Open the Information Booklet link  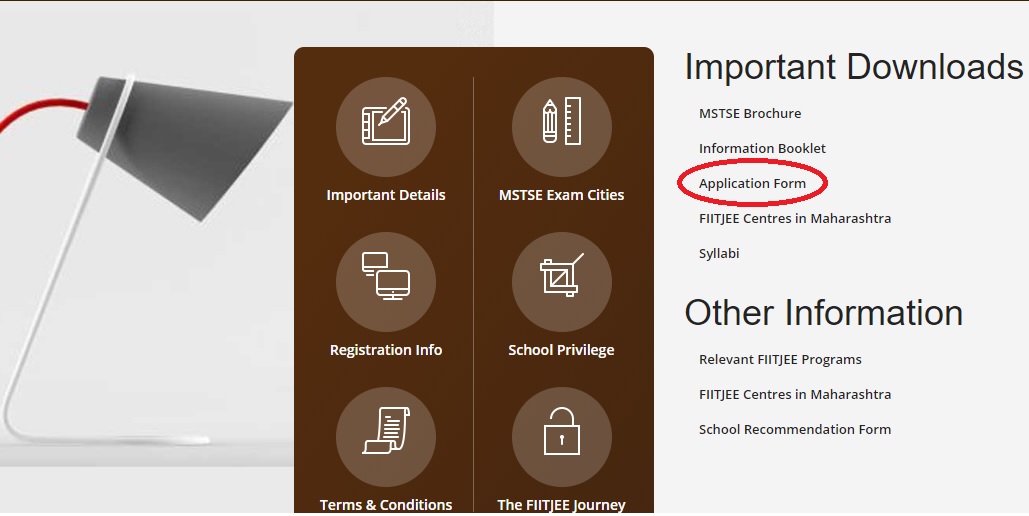(x=762, y=149)
